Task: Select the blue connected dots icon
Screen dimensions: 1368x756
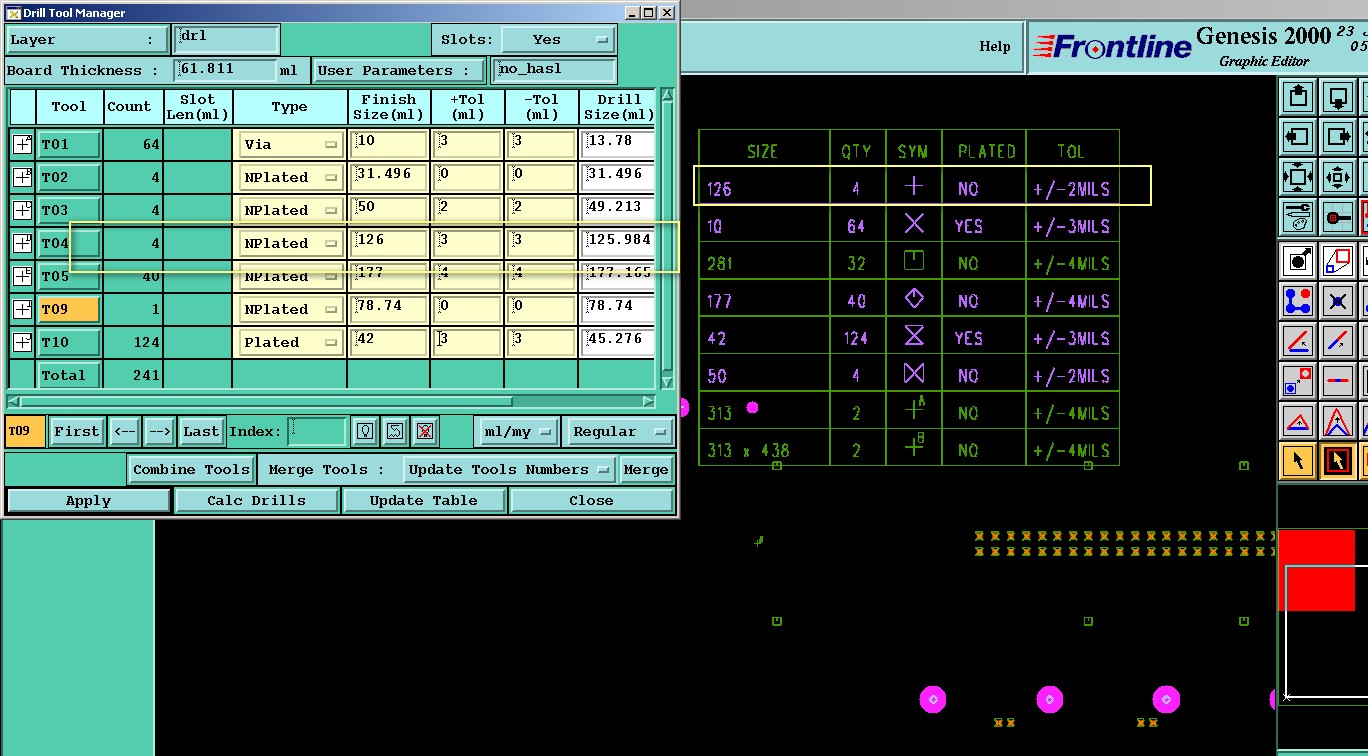Action: tap(1298, 301)
